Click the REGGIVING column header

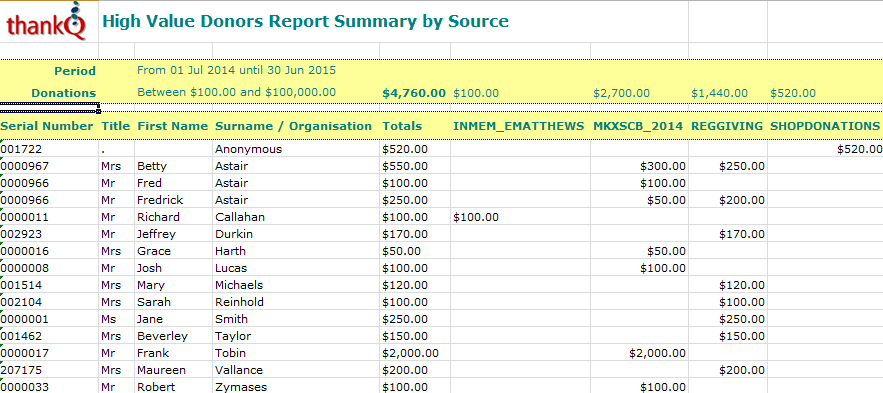(727, 126)
